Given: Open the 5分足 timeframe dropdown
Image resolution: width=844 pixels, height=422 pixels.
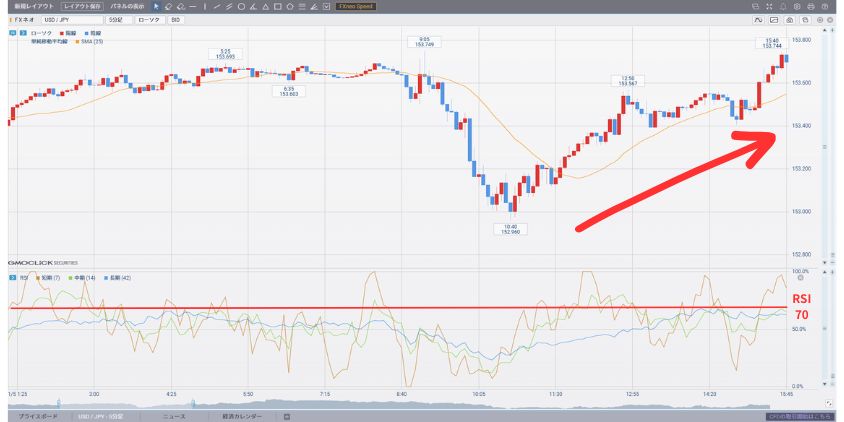Looking at the screenshot, I should 119,19.
